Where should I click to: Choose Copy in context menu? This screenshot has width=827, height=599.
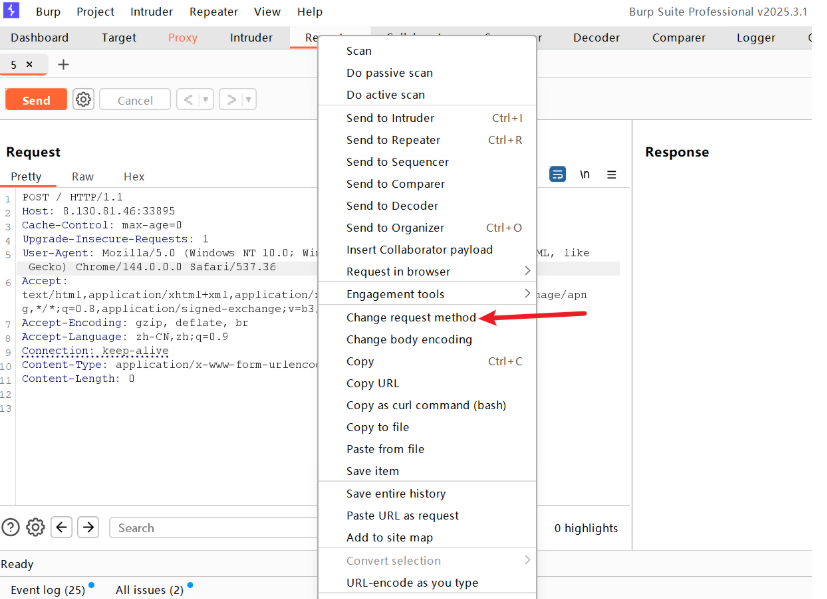(427, 361)
